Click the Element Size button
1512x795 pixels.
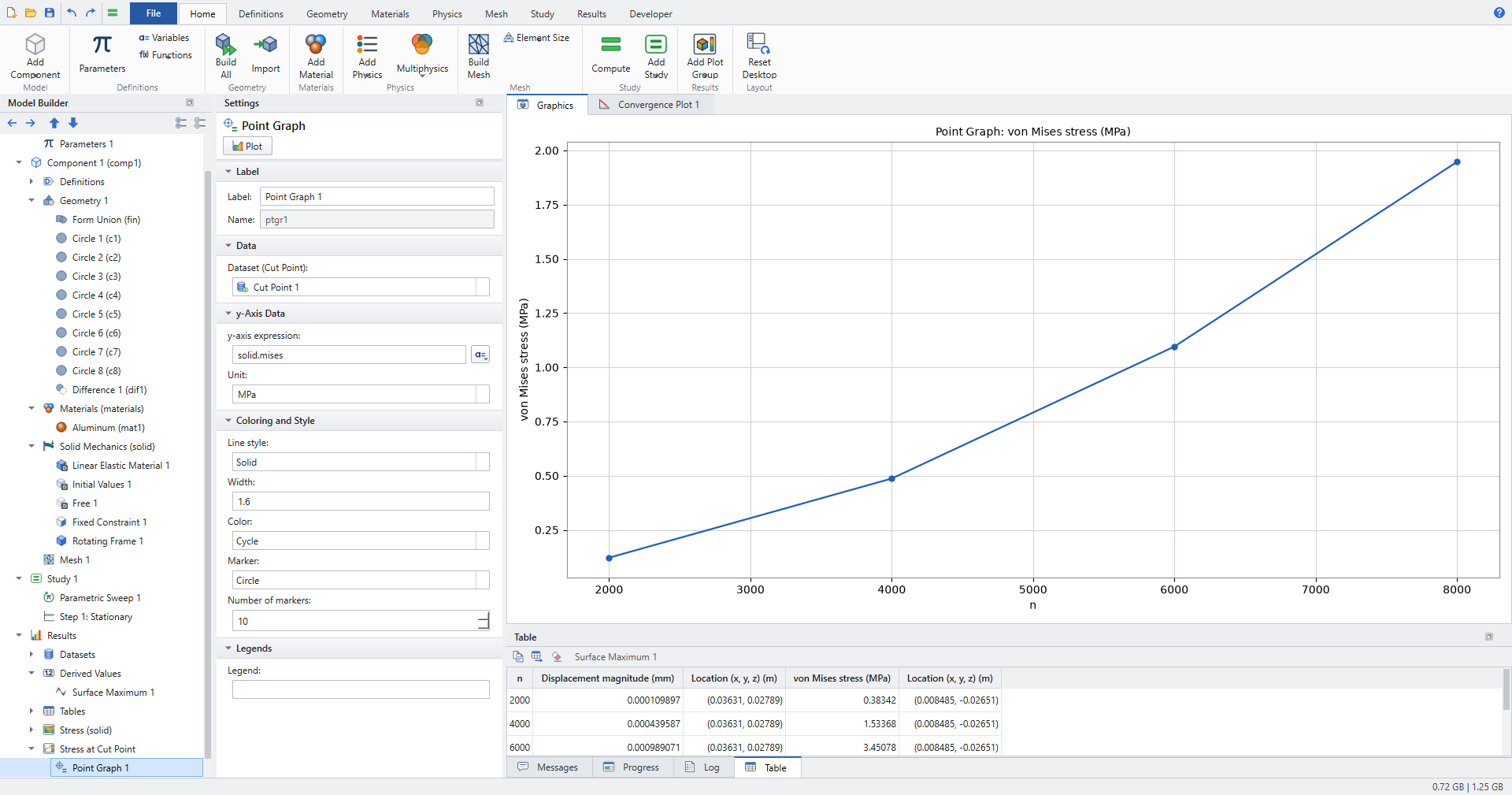(536, 38)
